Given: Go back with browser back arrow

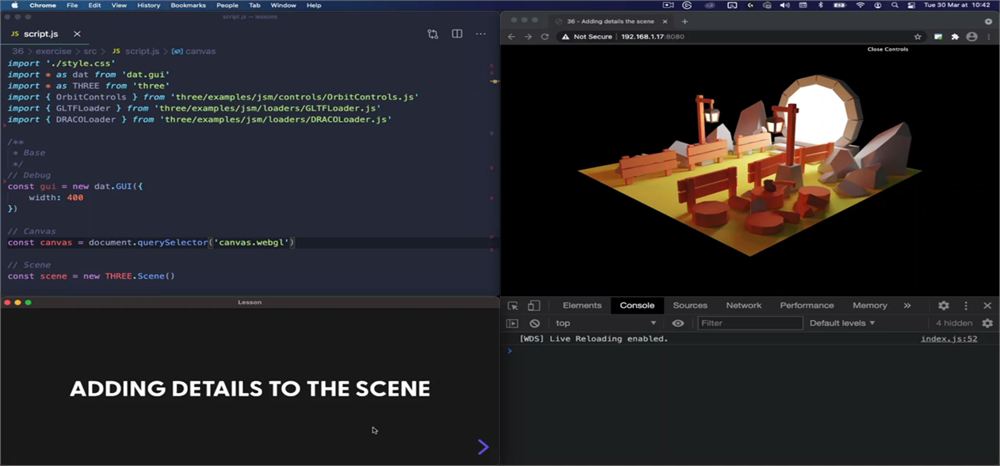Looking at the screenshot, I should (x=511, y=36).
